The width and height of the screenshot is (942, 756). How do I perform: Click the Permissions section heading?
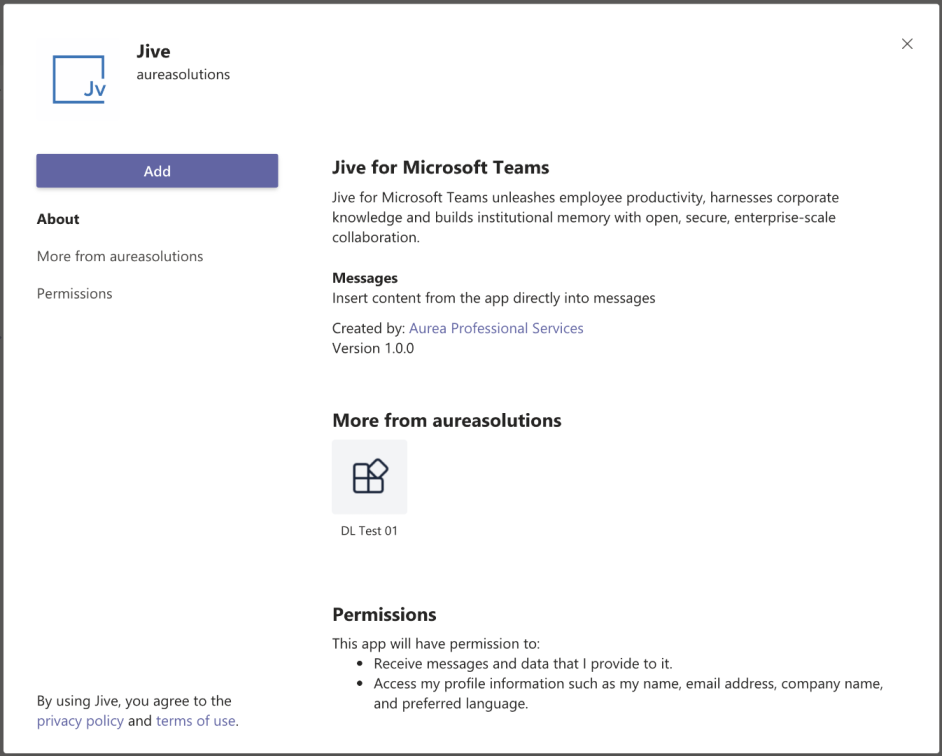click(384, 614)
